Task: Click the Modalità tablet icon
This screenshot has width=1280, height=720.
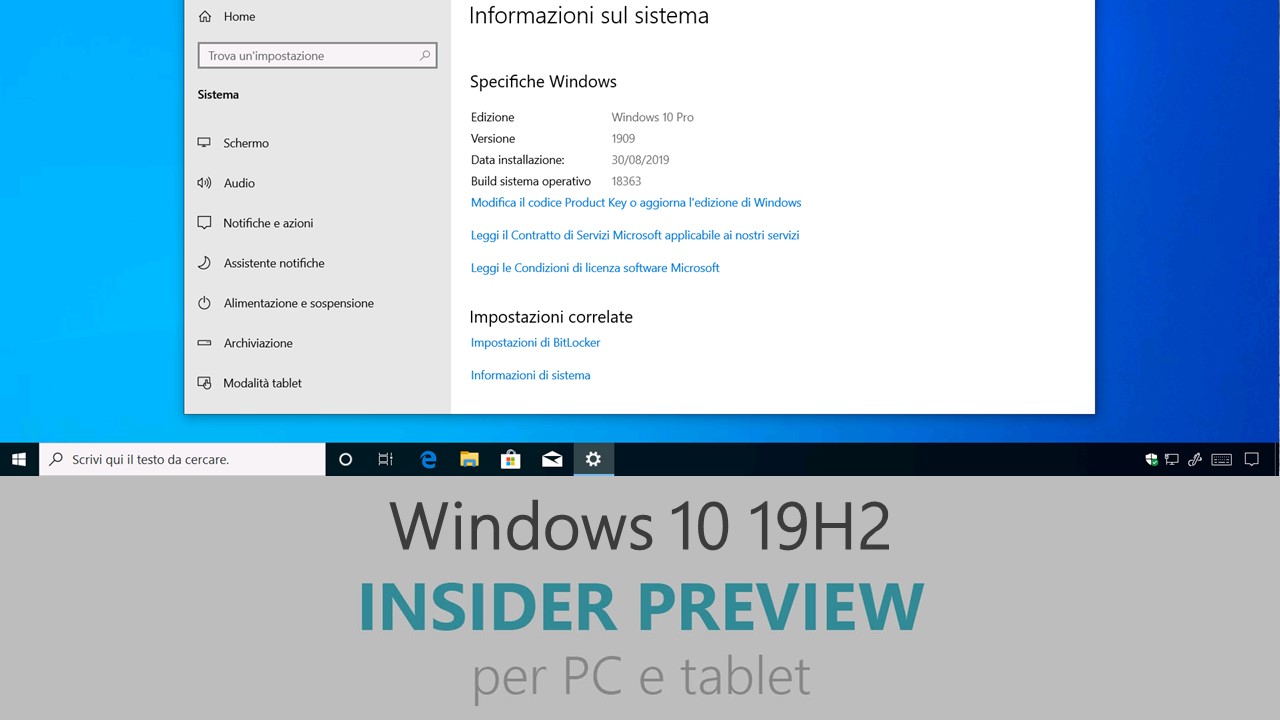Action: tap(204, 383)
